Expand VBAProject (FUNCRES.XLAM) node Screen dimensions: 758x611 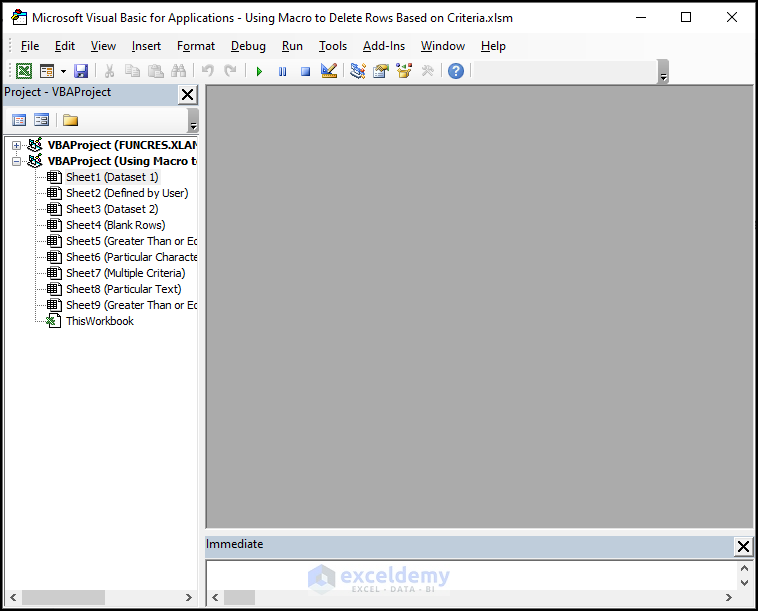16,145
